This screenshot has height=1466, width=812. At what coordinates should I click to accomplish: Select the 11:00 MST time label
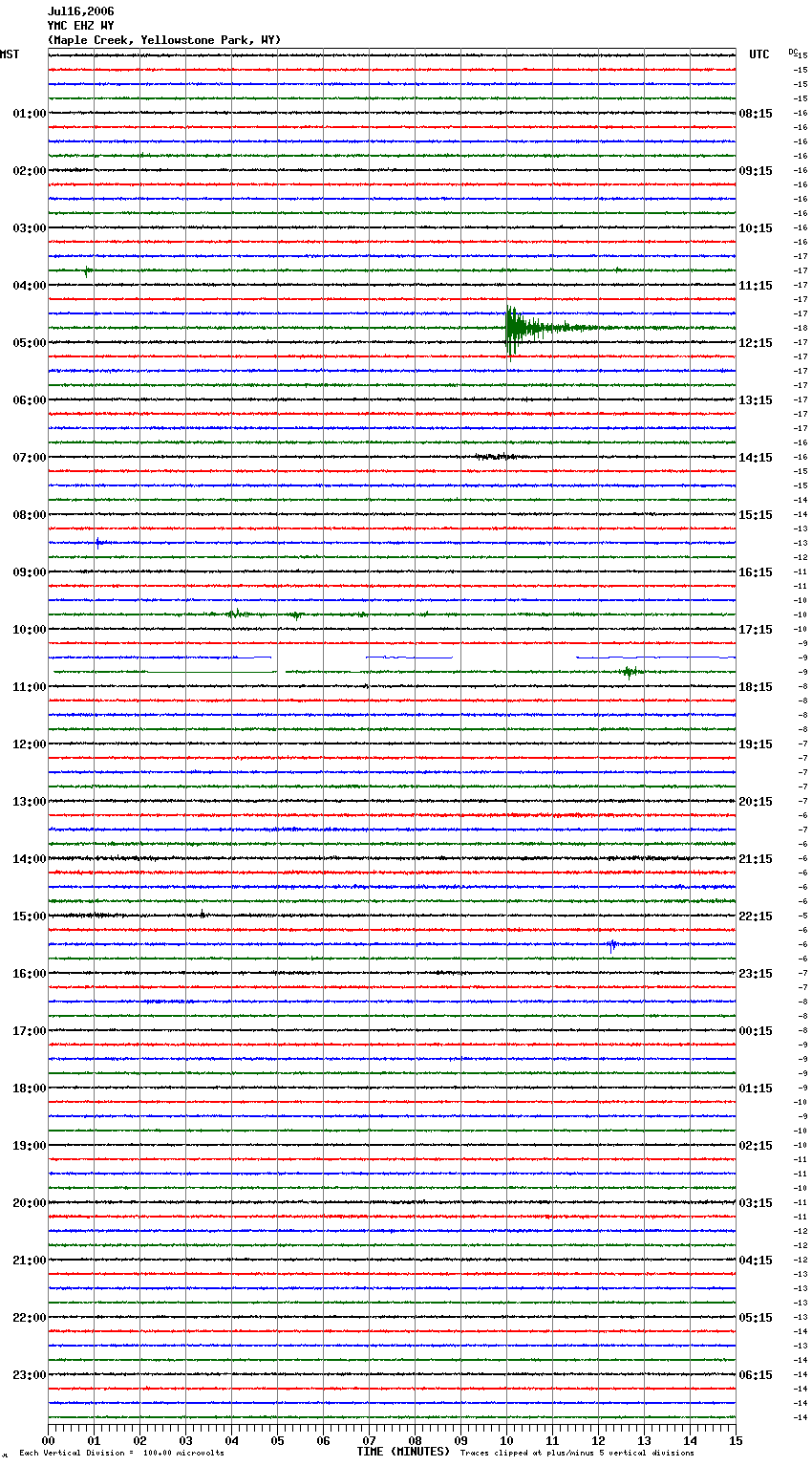click(x=30, y=687)
